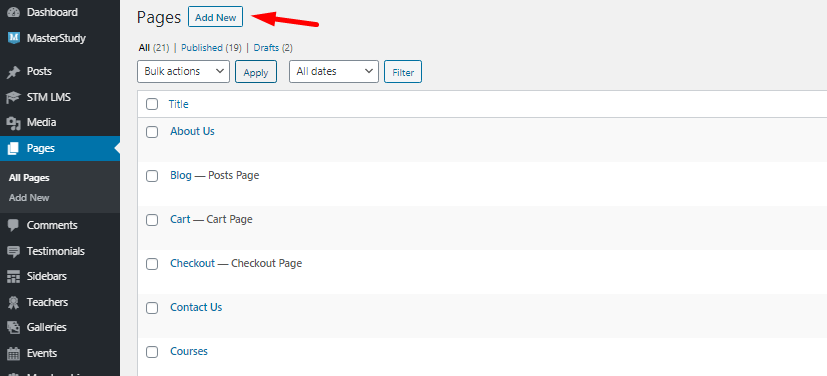
Task: Show Published (19) pages
Action: pos(211,47)
